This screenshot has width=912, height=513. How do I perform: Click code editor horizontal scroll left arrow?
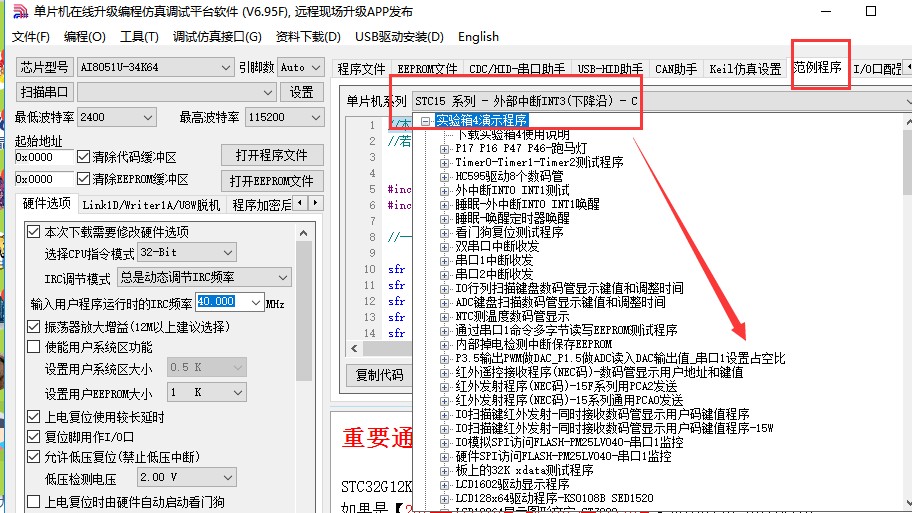pos(354,348)
